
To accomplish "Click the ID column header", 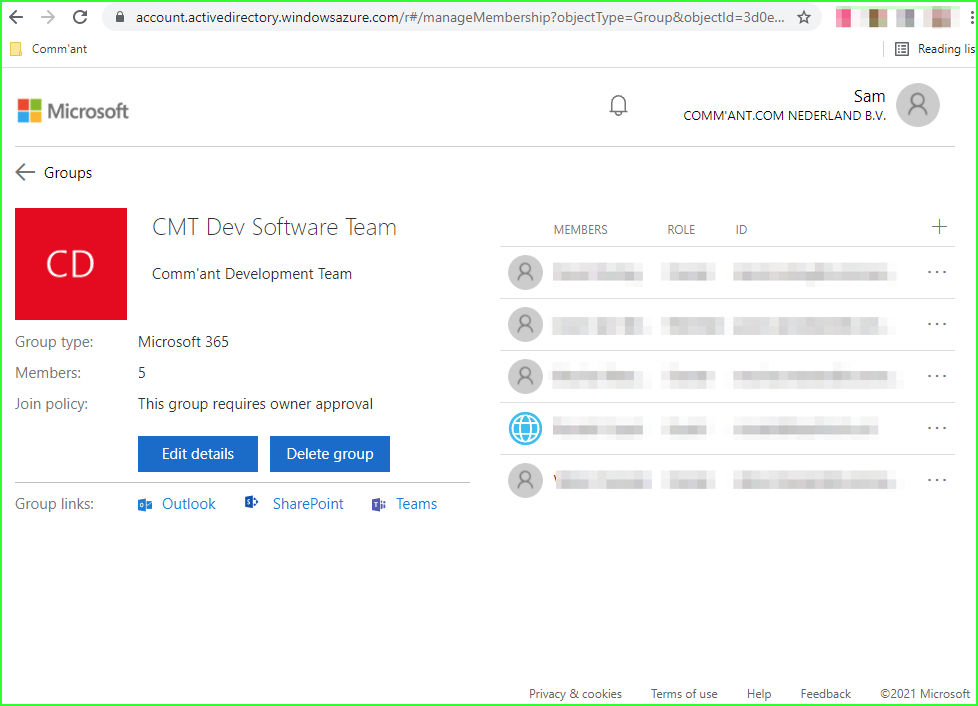I will coord(741,230).
